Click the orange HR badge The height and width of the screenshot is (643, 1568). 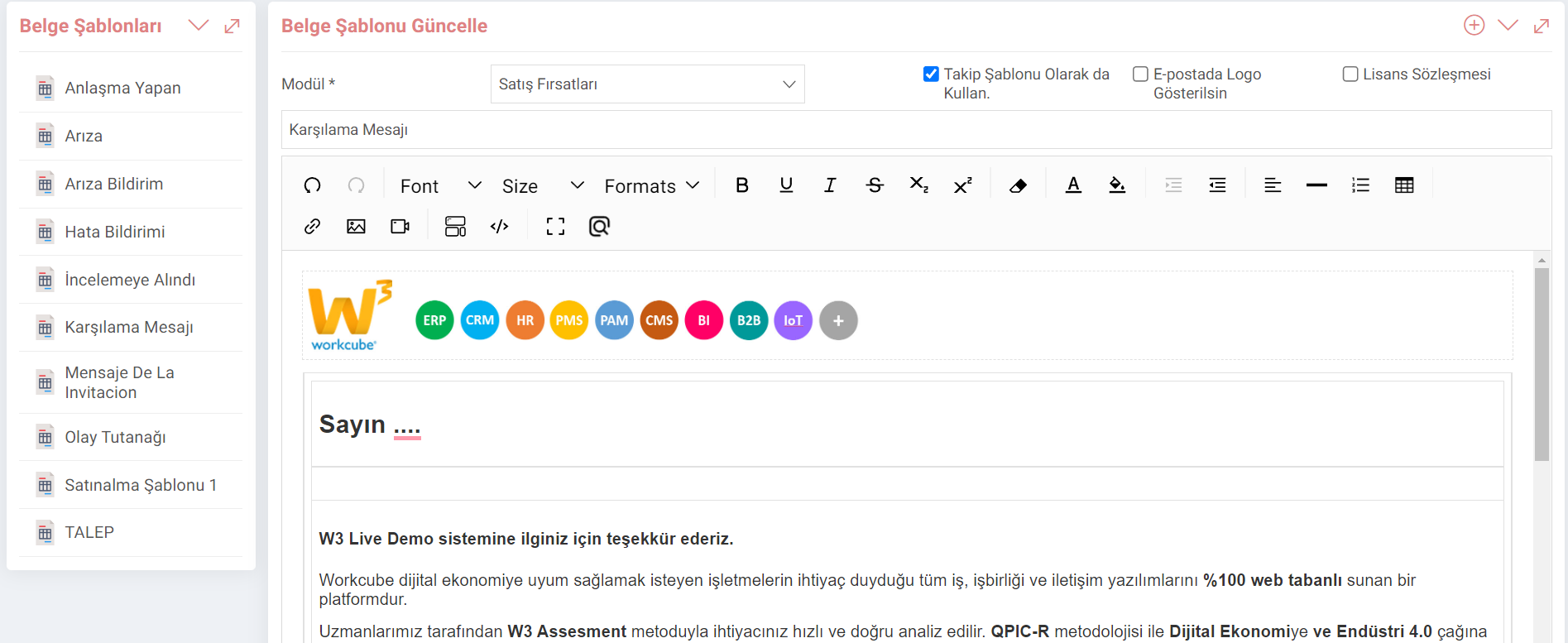(525, 320)
